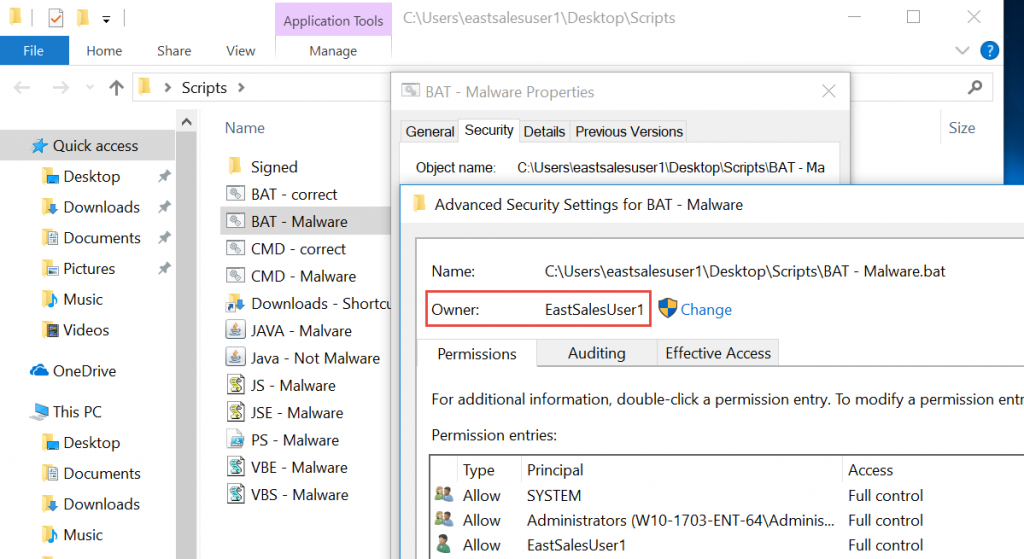The image size is (1024, 559).
Task: Click the CMD - correct file icon
Action: [x=235, y=249]
